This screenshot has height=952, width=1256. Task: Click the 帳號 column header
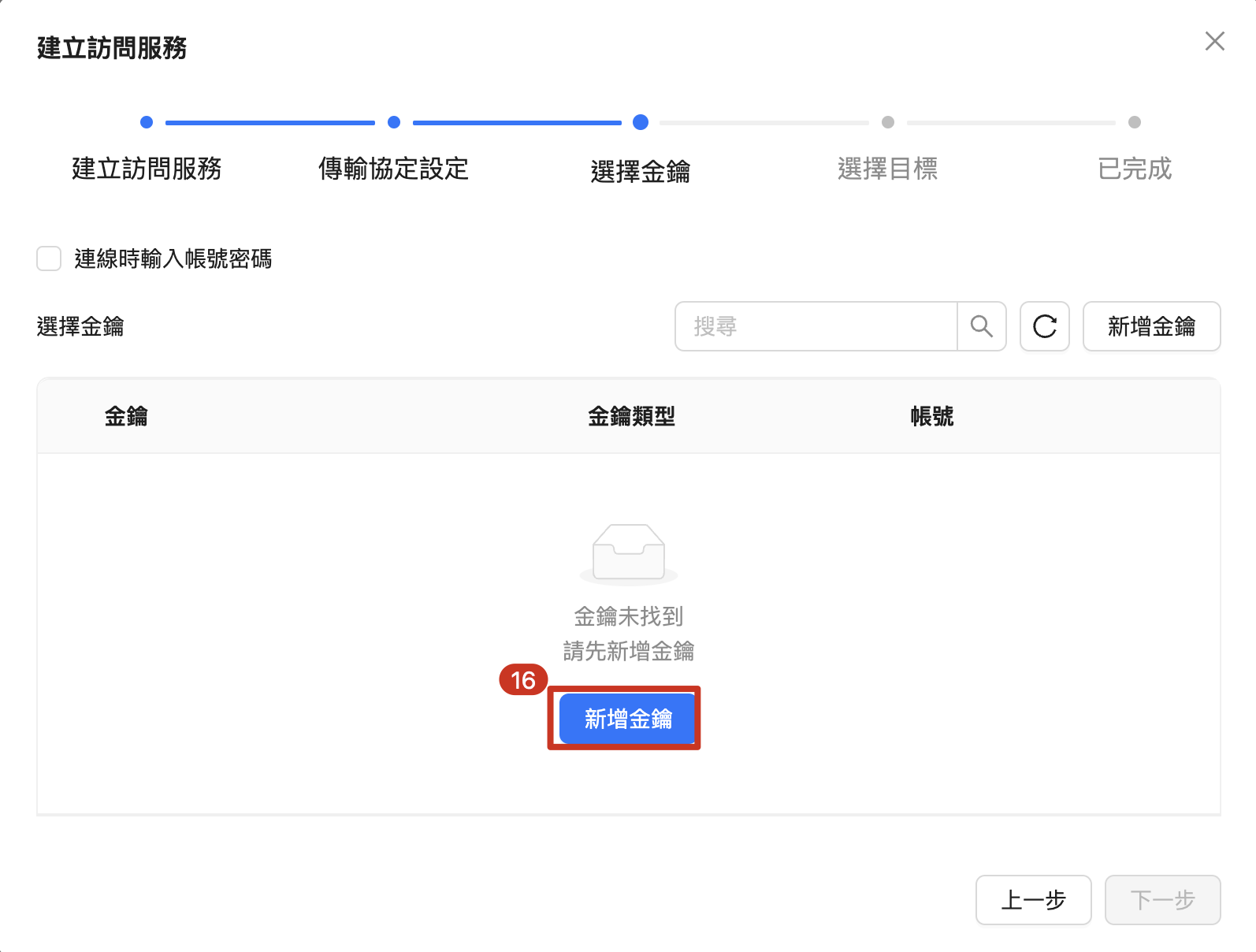(x=931, y=416)
